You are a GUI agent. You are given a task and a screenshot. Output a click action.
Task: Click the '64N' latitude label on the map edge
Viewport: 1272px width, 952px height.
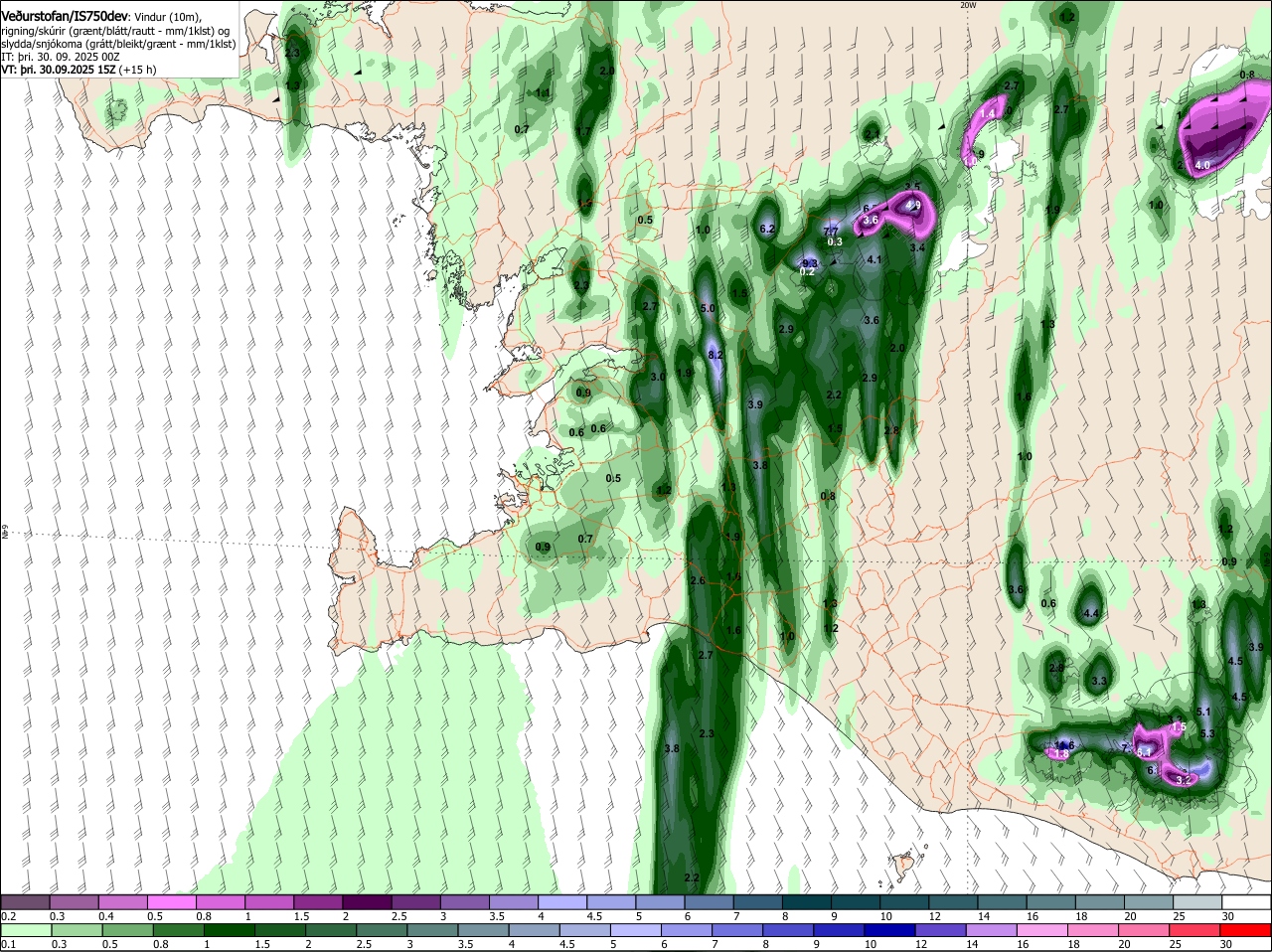coord(4,533)
